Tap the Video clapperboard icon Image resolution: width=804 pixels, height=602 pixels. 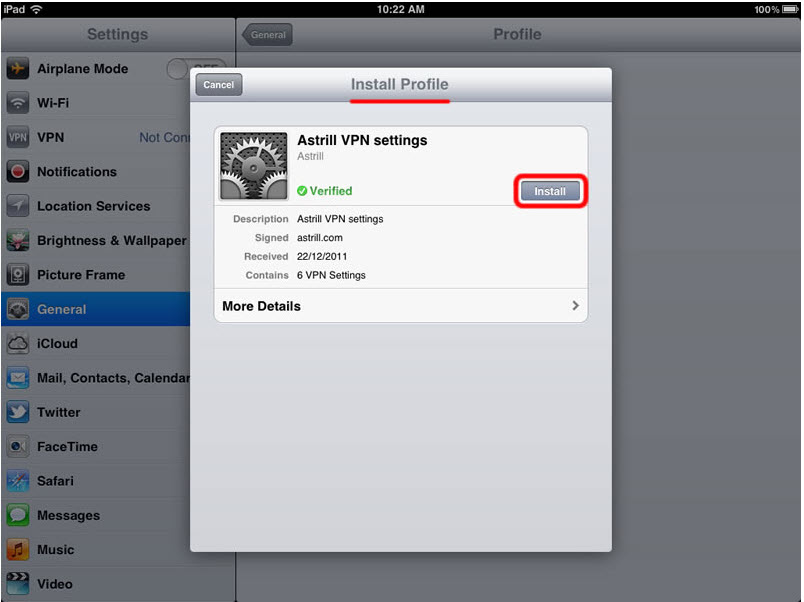[18, 584]
